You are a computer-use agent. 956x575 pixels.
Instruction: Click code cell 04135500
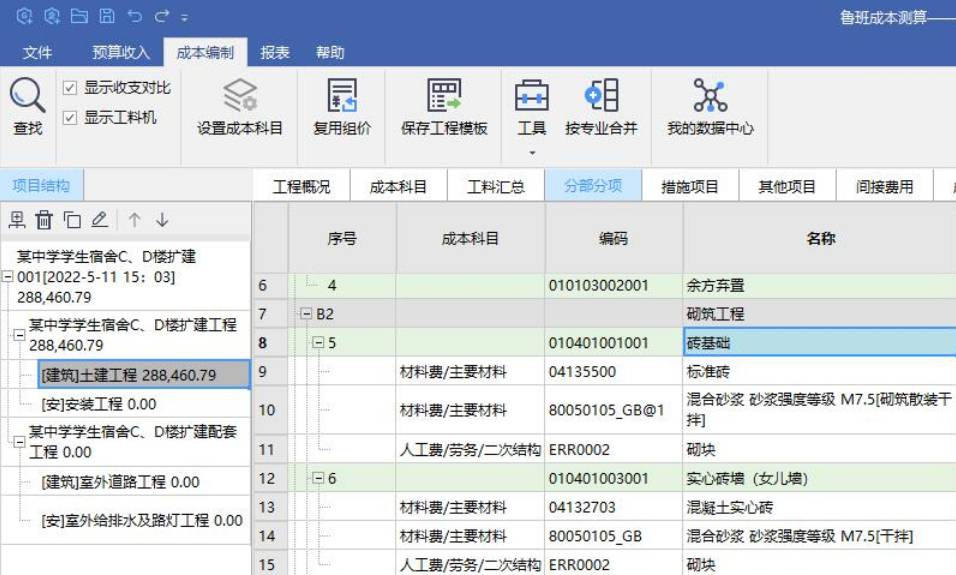pos(613,371)
